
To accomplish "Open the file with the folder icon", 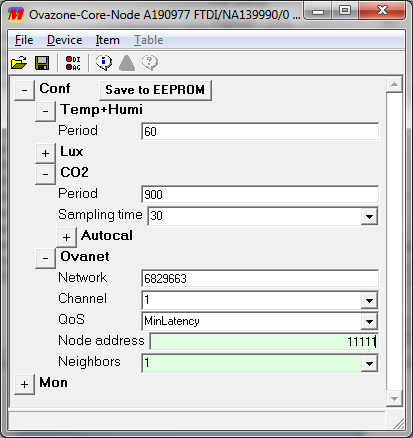I will (19, 63).
